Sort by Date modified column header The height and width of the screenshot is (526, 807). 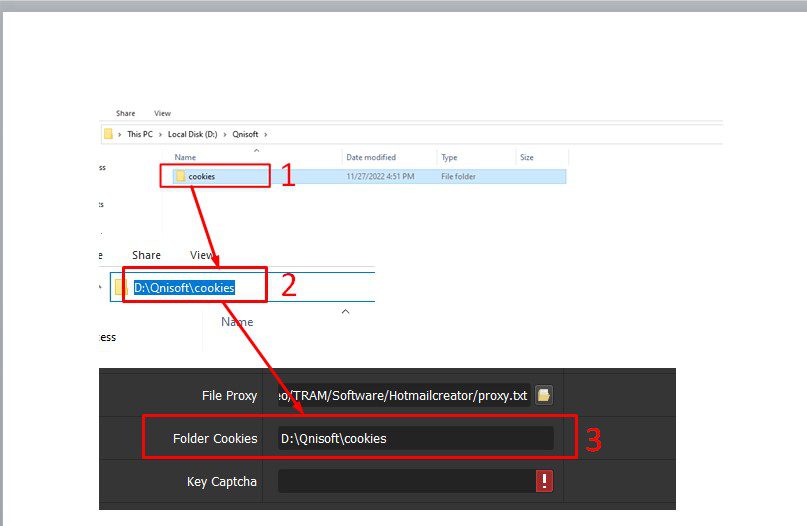point(371,157)
